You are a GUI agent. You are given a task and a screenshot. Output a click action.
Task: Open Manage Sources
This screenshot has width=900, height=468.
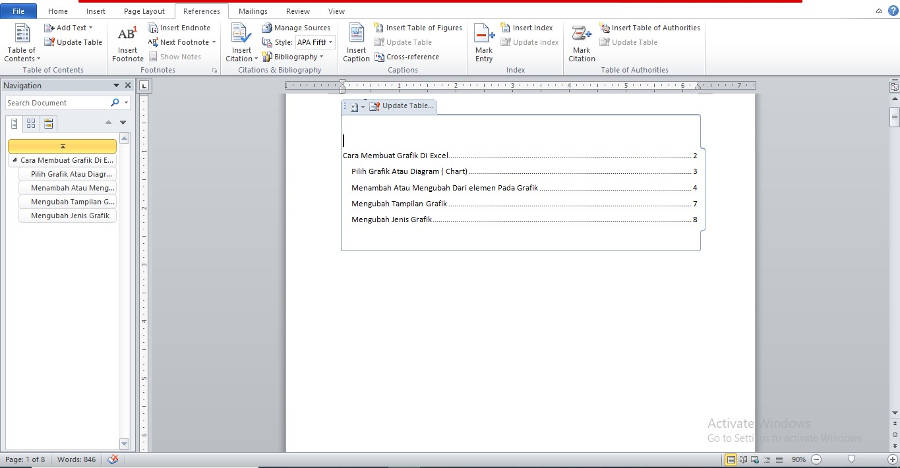click(296, 28)
